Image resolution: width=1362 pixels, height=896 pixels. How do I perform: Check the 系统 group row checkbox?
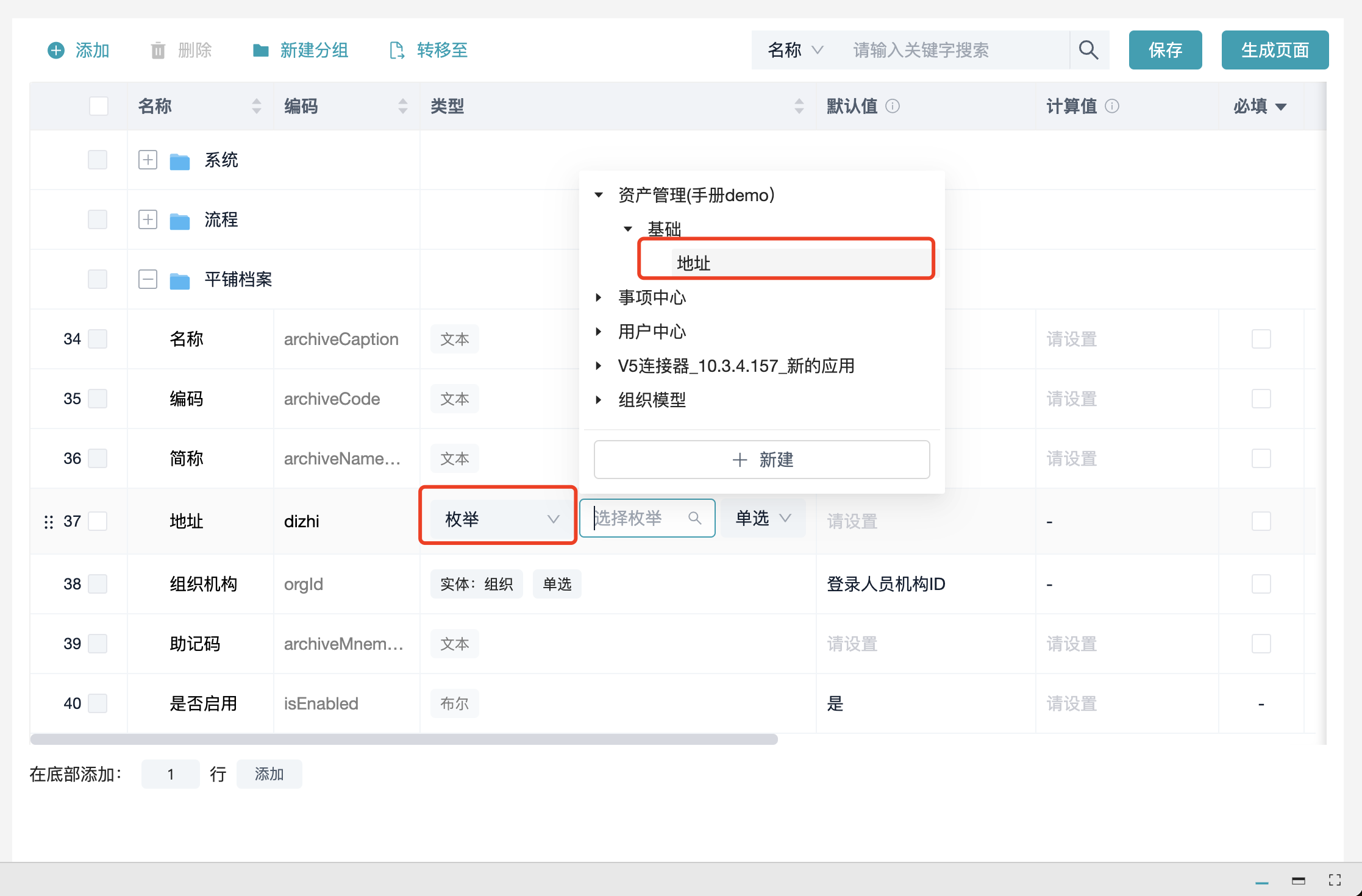(x=98, y=160)
